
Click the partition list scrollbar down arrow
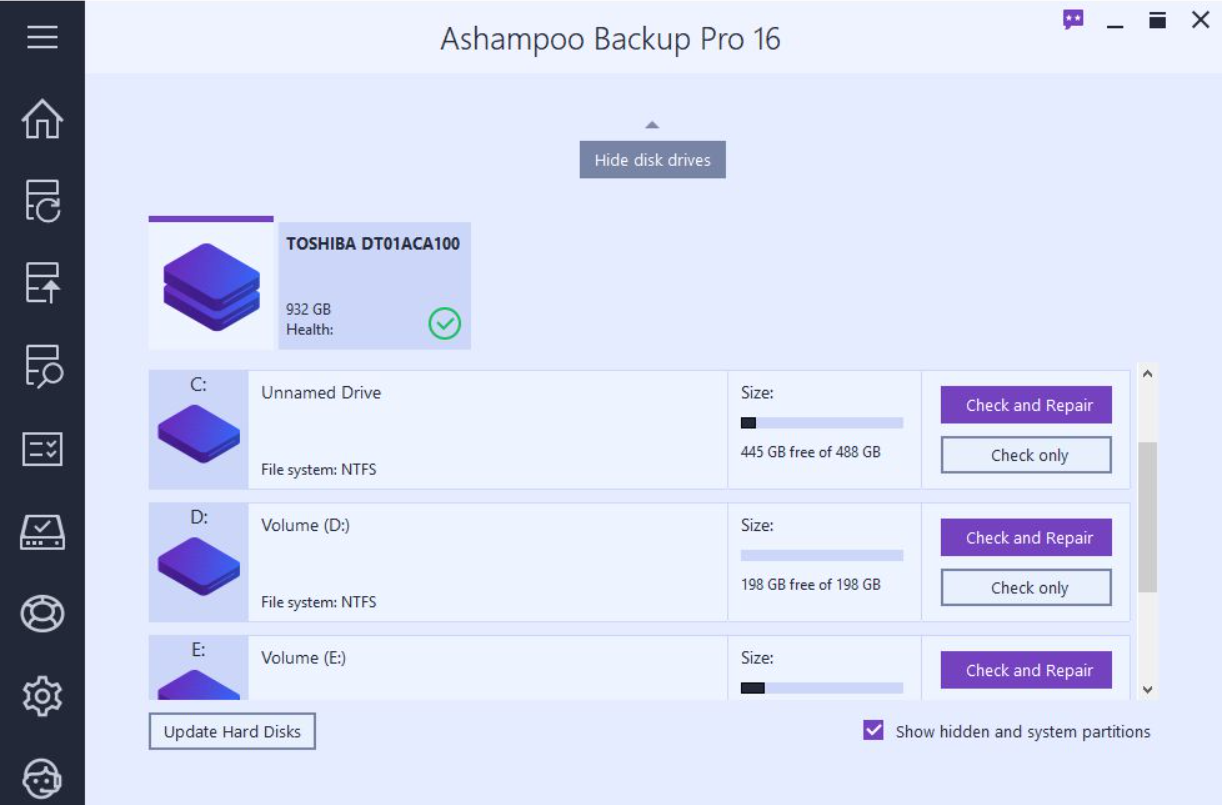[1147, 689]
